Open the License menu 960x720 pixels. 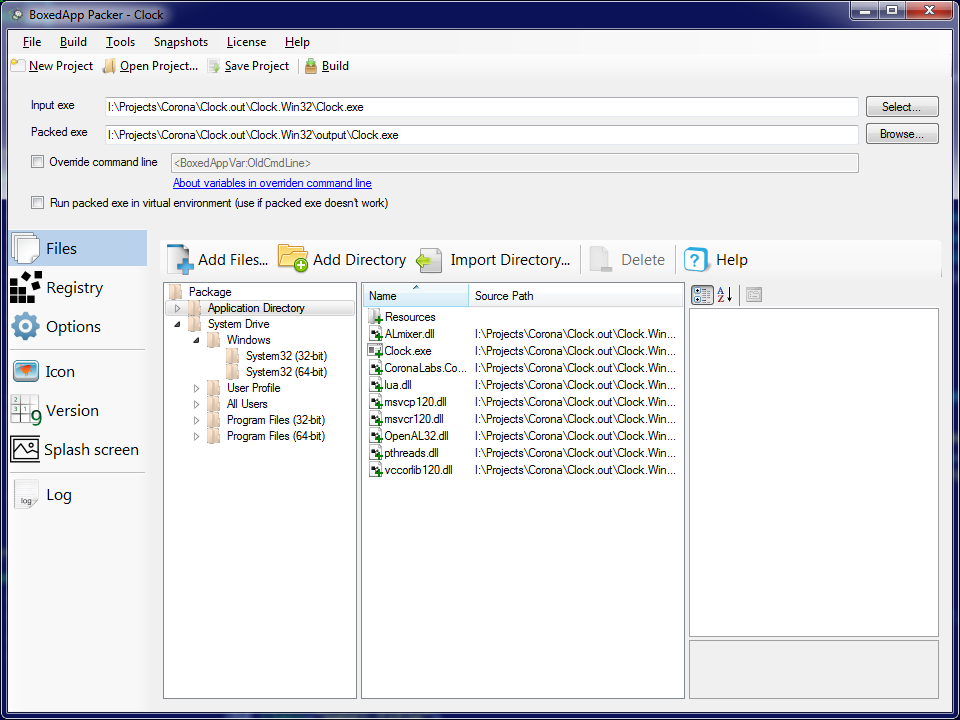click(246, 42)
